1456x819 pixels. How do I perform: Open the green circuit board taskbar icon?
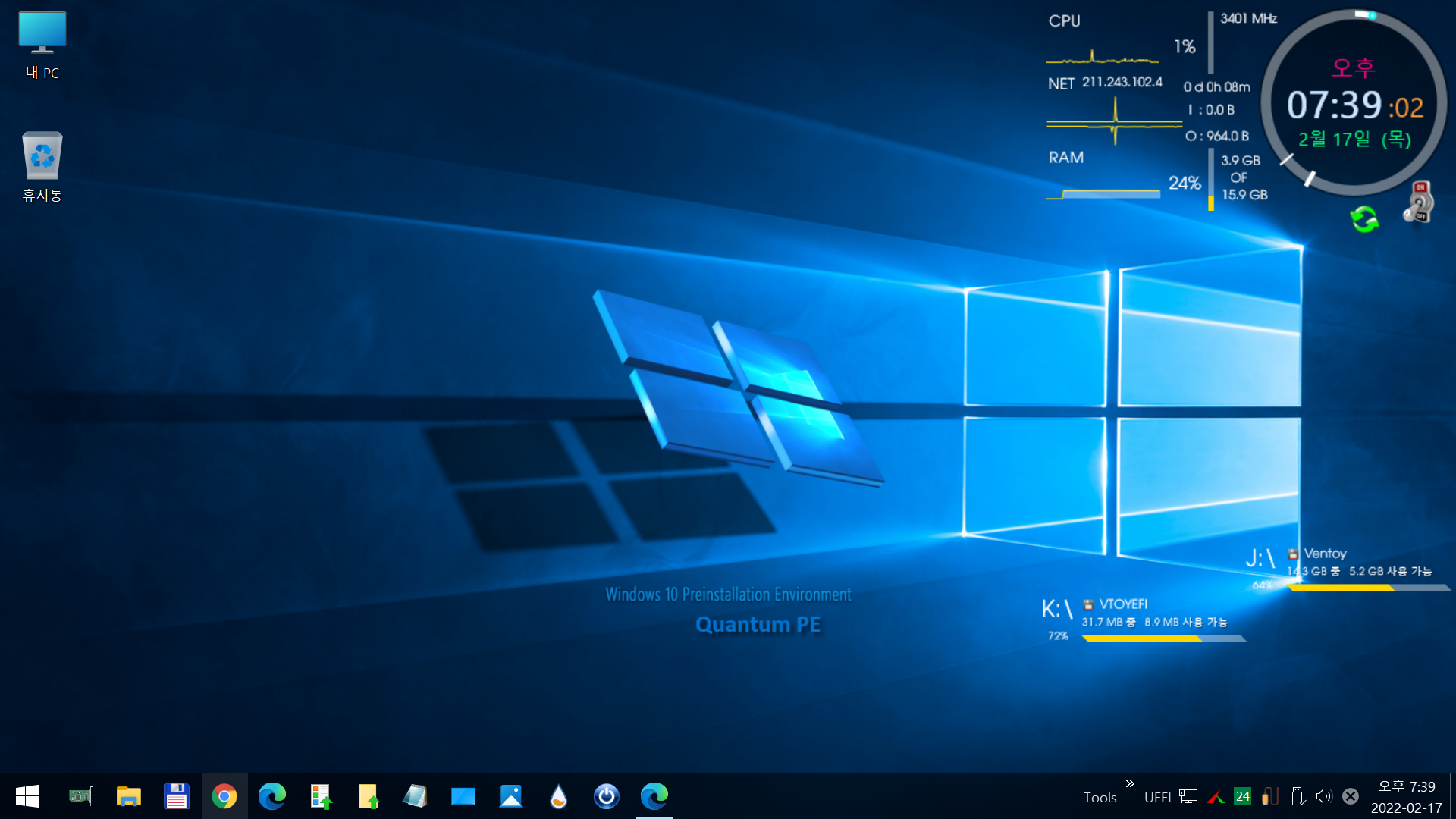click(80, 796)
